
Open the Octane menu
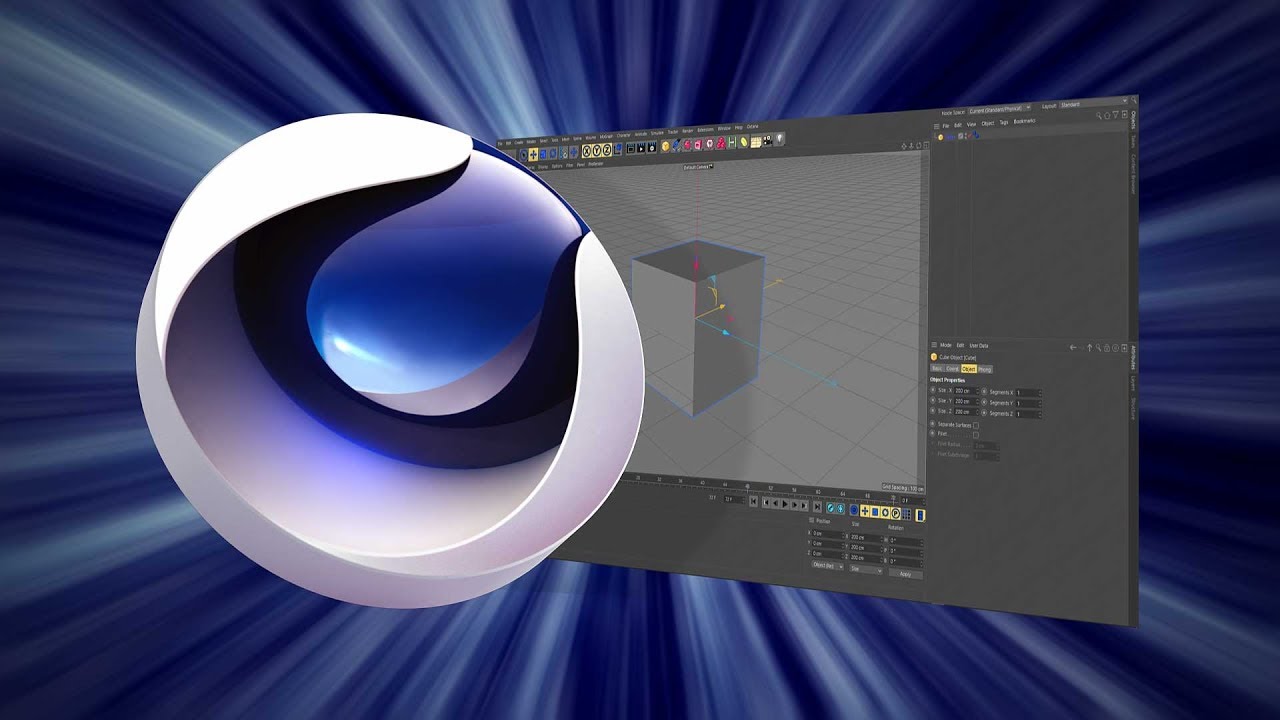pyautogui.click(x=752, y=126)
